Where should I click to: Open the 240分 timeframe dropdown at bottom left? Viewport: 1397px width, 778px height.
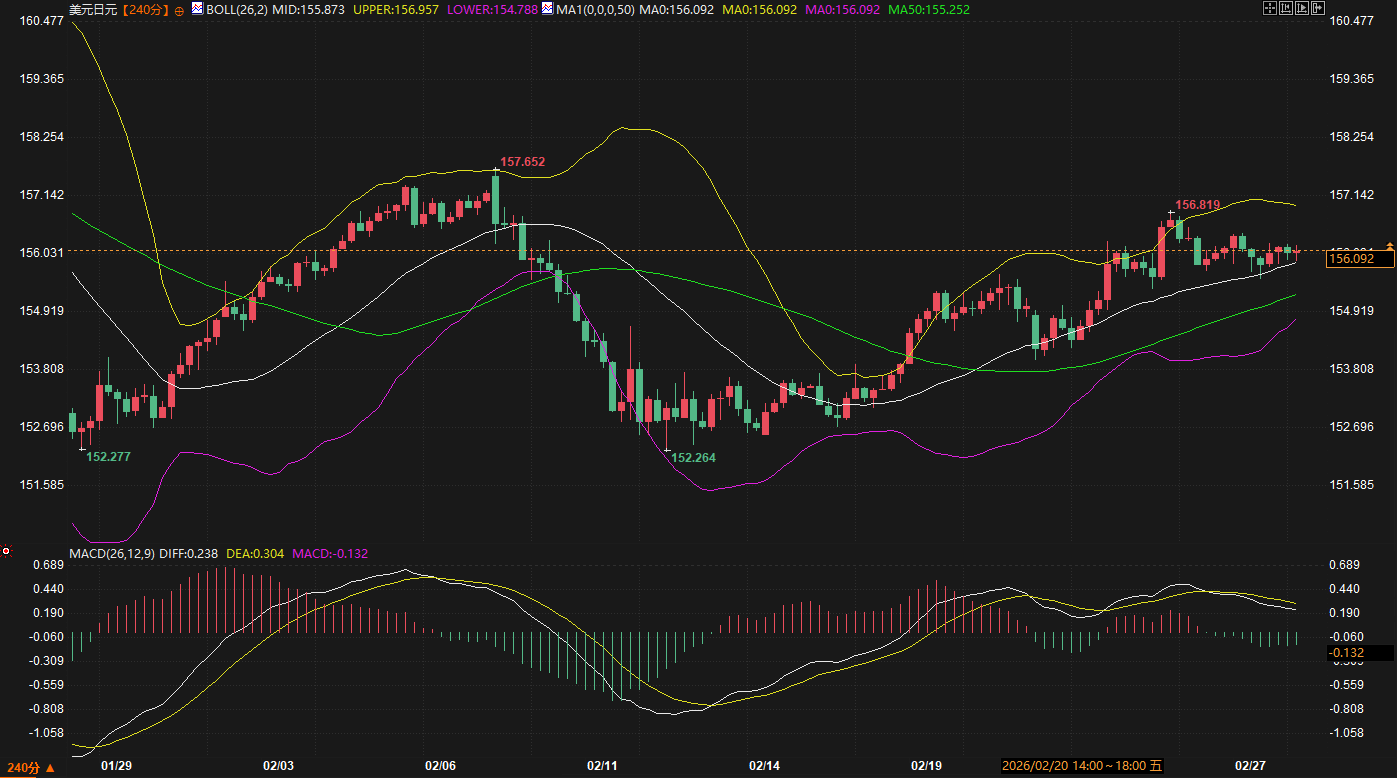click(30, 767)
